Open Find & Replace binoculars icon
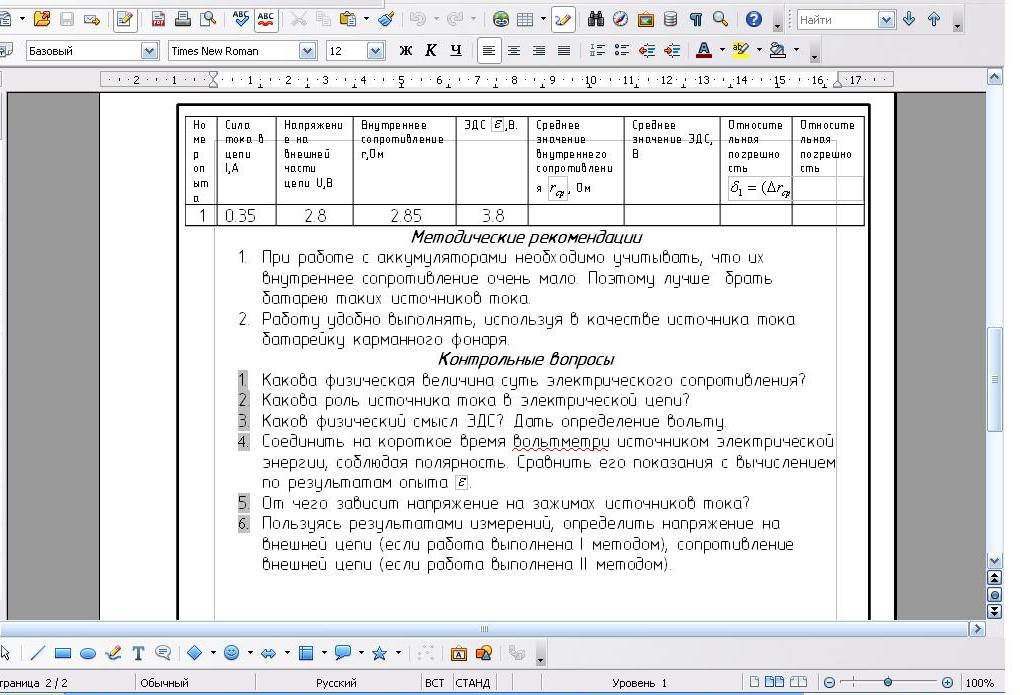This screenshot has height=695, width=1020. coord(595,20)
